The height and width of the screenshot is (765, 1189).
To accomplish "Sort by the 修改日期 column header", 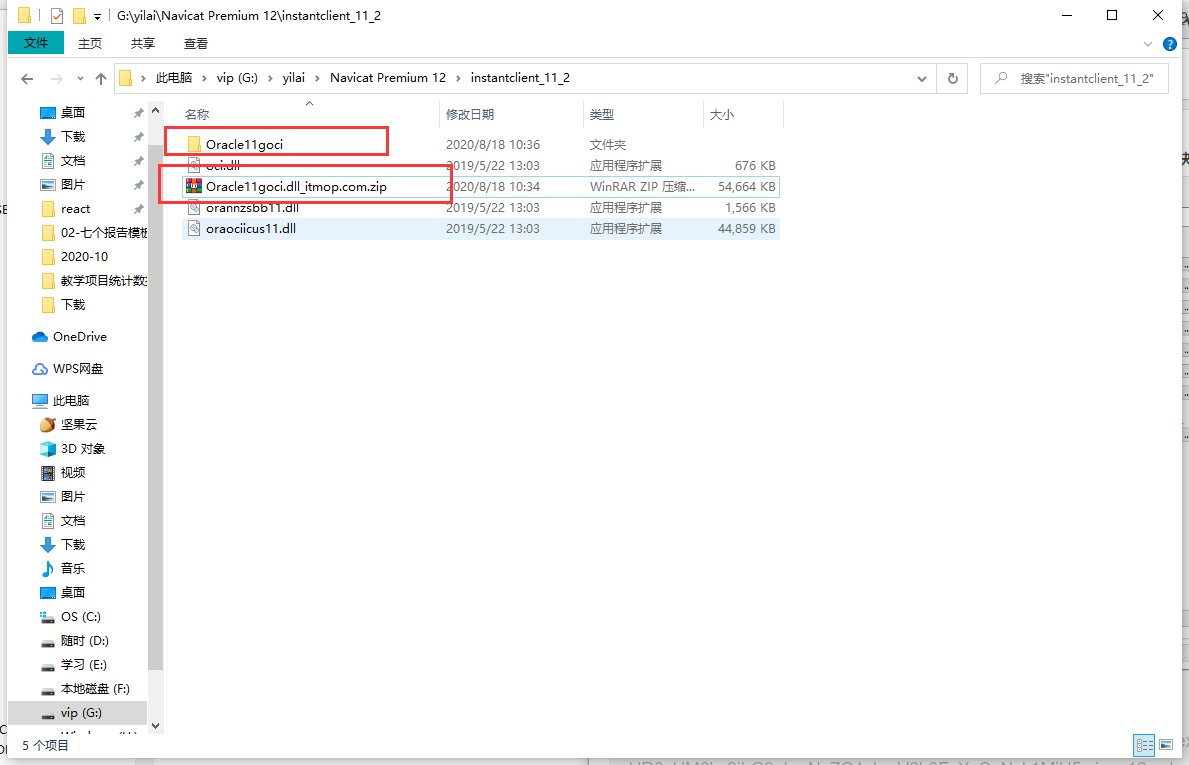I will (470, 114).
